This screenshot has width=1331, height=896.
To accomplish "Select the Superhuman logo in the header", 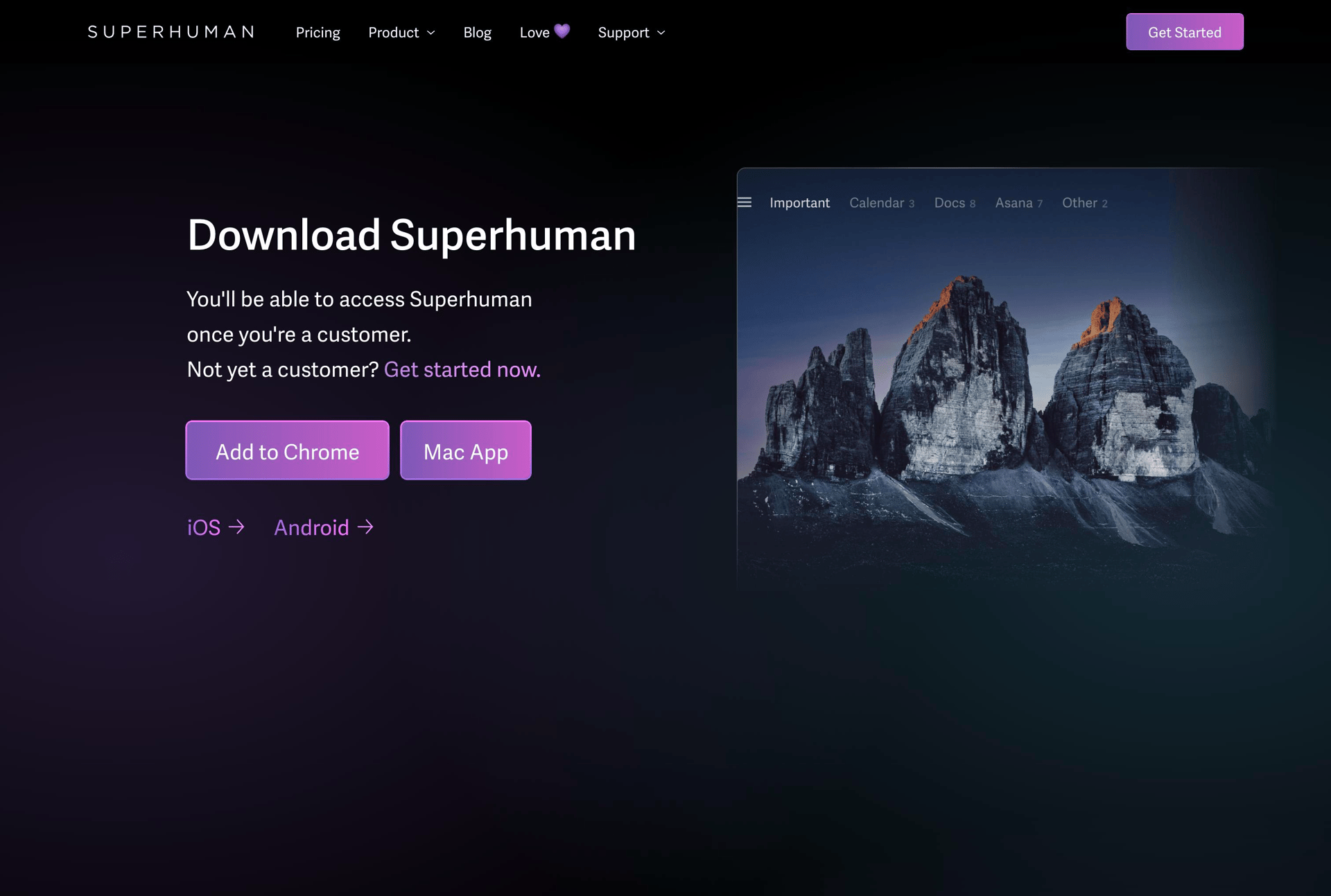I will point(171,32).
